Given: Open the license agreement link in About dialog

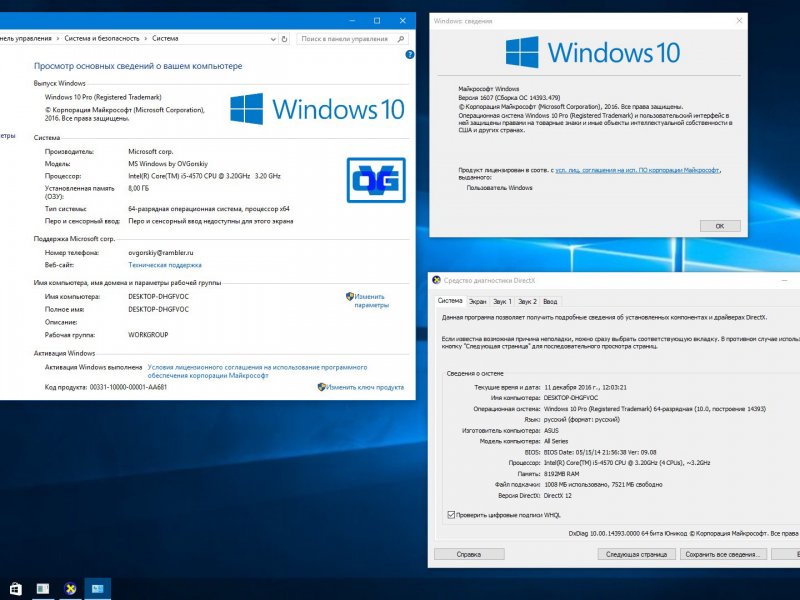Looking at the screenshot, I should [x=637, y=170].
